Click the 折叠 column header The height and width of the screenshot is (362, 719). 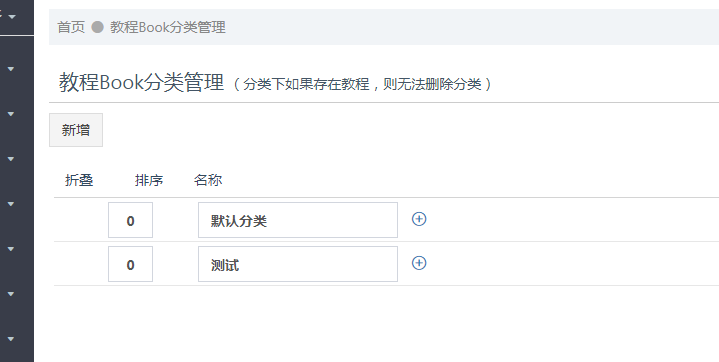pyautogui.click(x=79, y=180)
